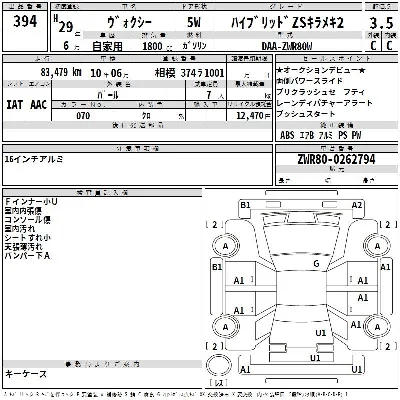The image size is (400, 400).
Task: Click the chassis number ZWR80-0262794
Action: (336, 159)
